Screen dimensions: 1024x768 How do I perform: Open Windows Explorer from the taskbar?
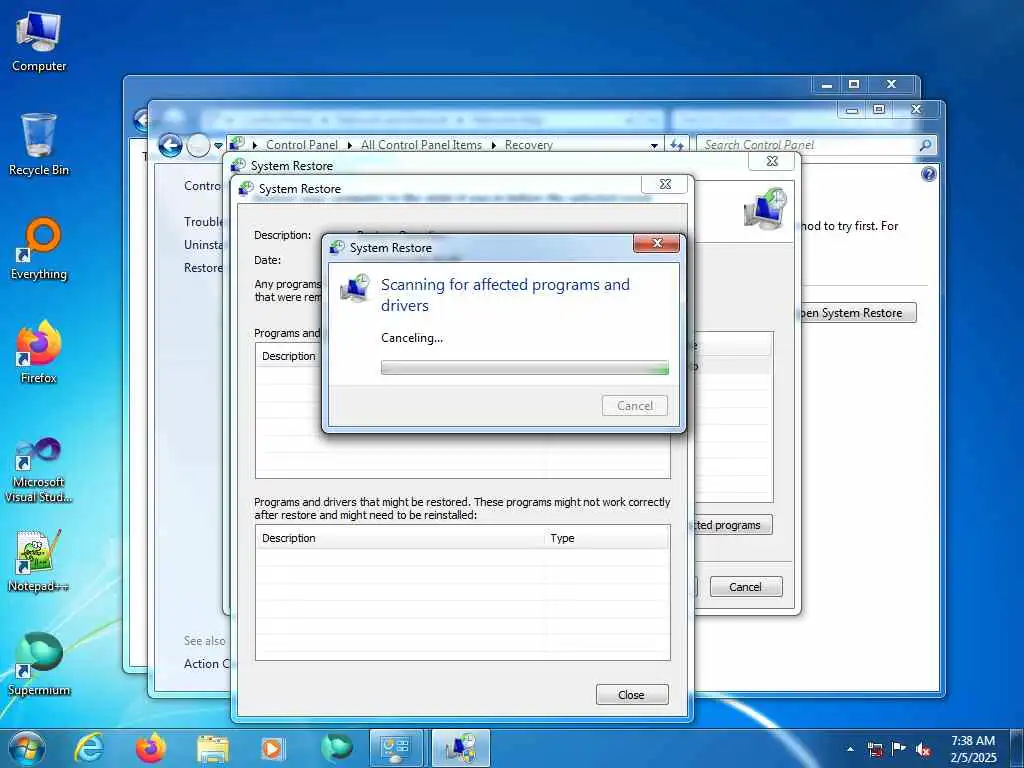213,748
